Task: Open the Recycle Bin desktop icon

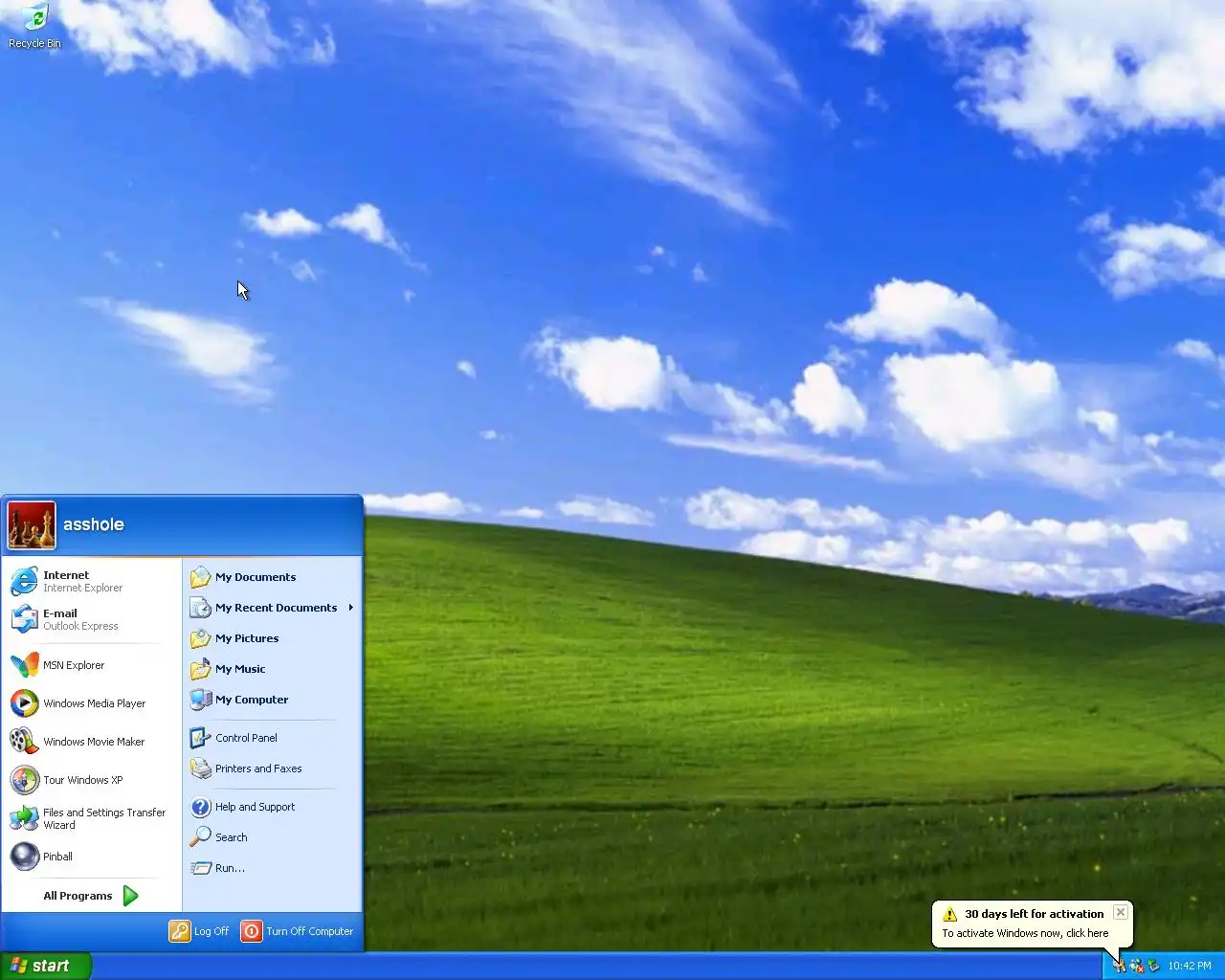Action: coord(34,27)
